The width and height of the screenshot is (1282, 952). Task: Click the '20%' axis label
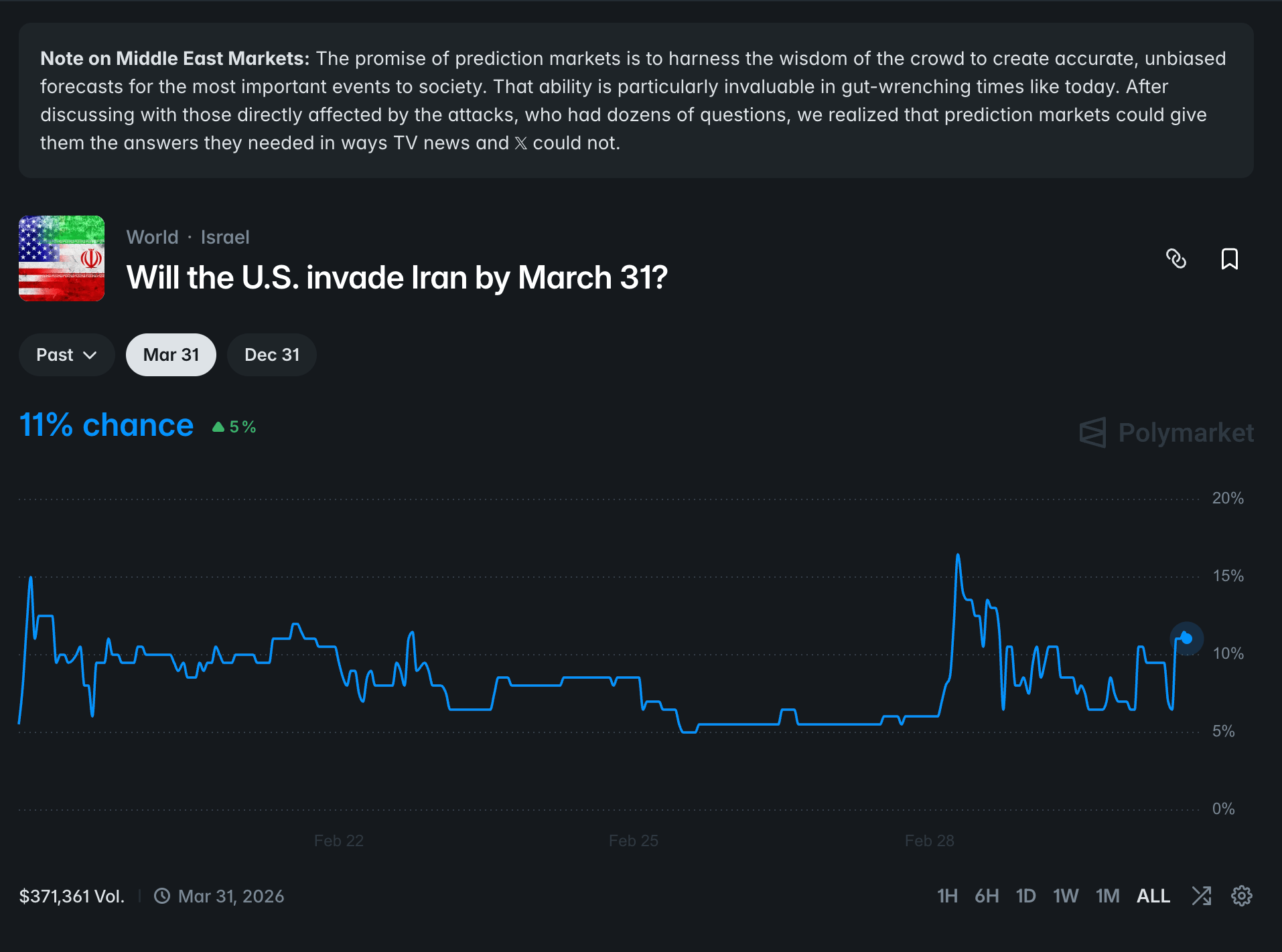click(x=1228, y=498)
